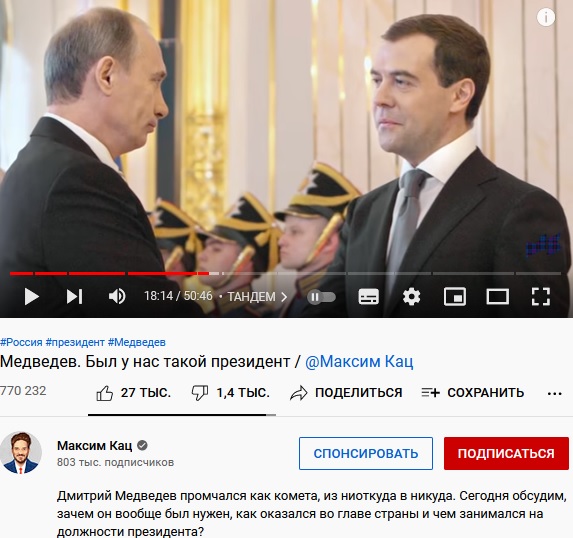Screen dimensions: 573x538
Task: Share the video via ПОДЕЛИТЬСЯ
Action: click(x=346, y=393)
